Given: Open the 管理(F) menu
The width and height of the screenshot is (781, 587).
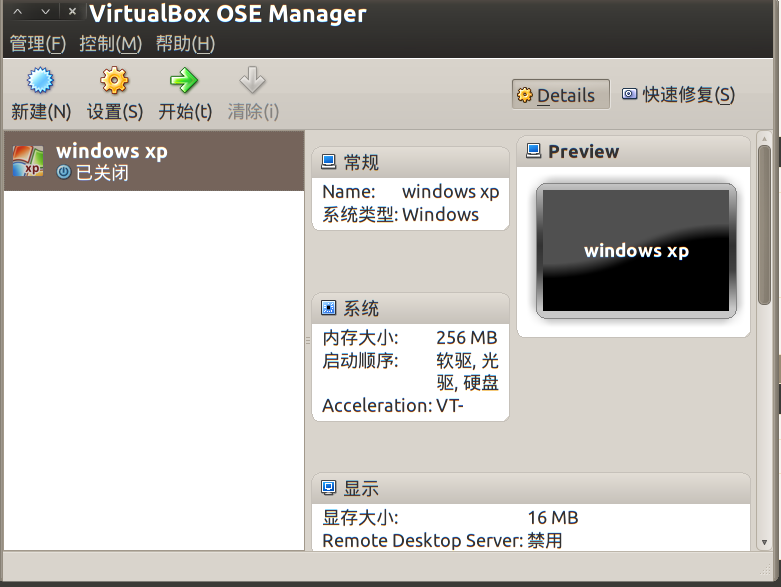Looking at the screenshot, I should (38, 44).
